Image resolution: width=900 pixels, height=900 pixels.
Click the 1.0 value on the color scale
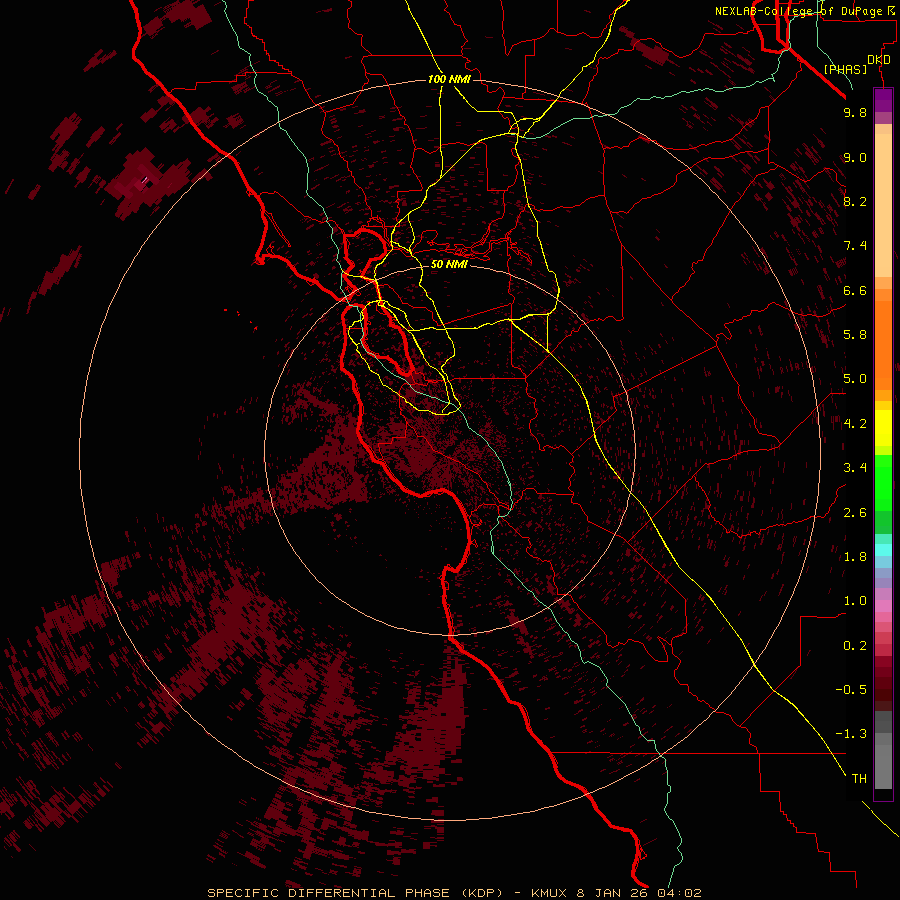(855, 601)
